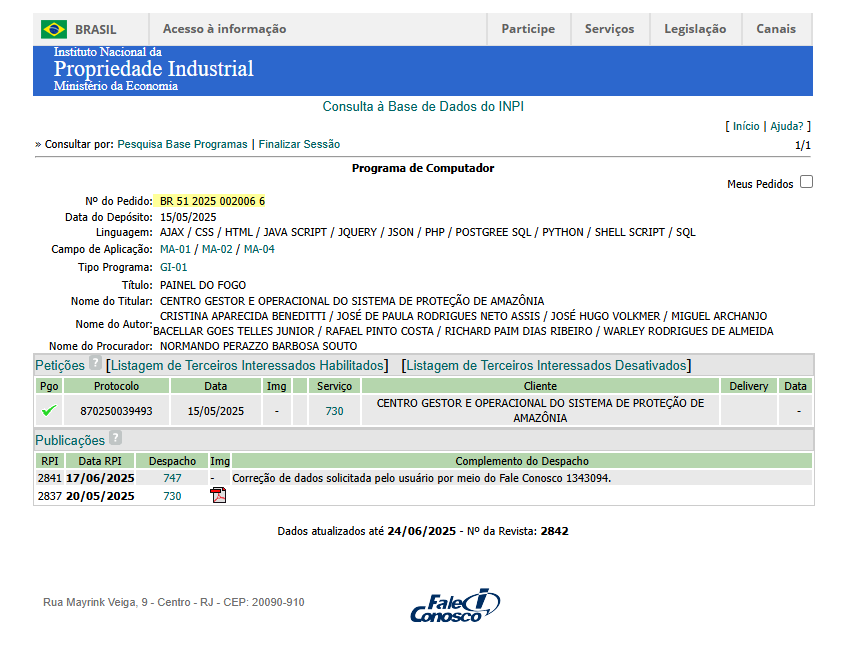Click the MA-01 application field link

coord(175,249)
